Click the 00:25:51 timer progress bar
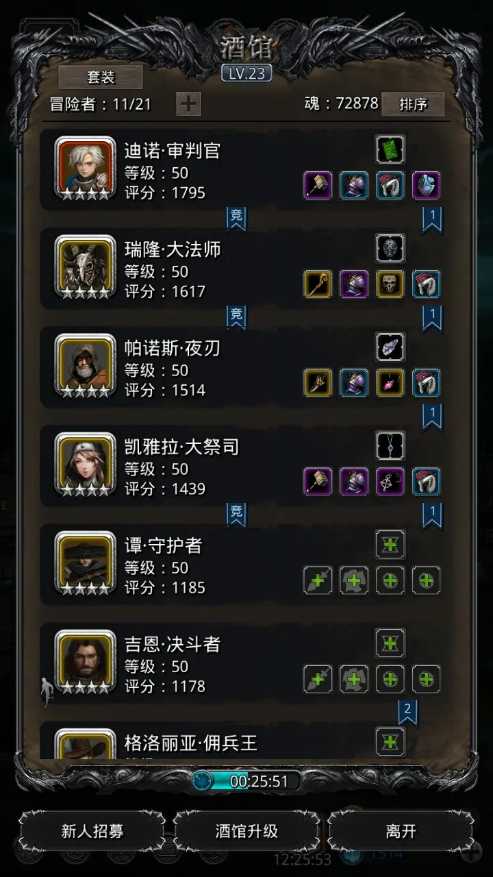 pos(246,781)
